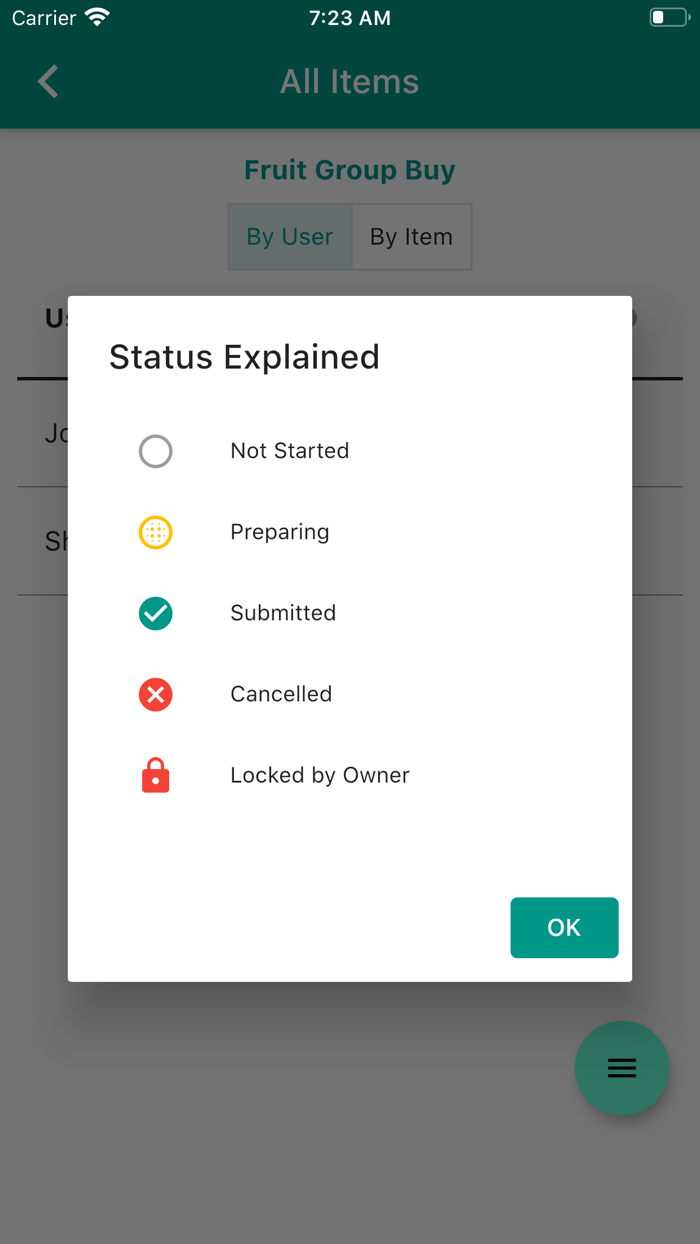This screenshot has height=1244, width=700.
Task: Click the grey Not Started circle icon
Action: pyautogui.click(x=156, y=452)
